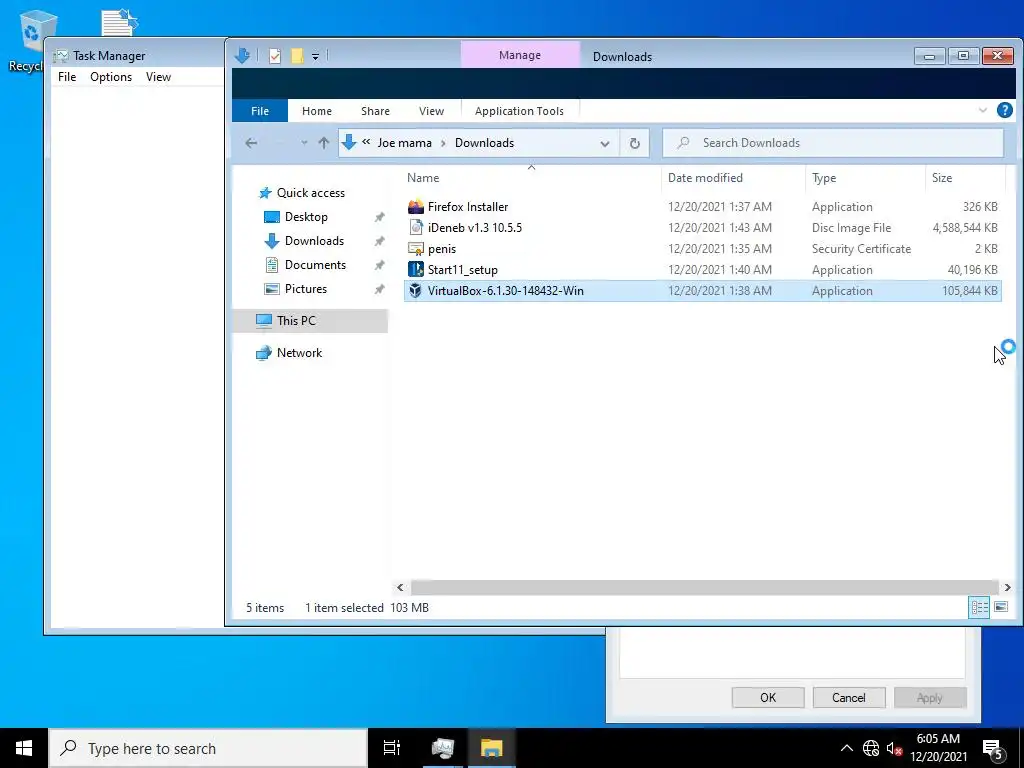This screenshot has height=768, width=1024.
Task: Select Quick access in navigation pane
Action: click(x=310, y=193)
